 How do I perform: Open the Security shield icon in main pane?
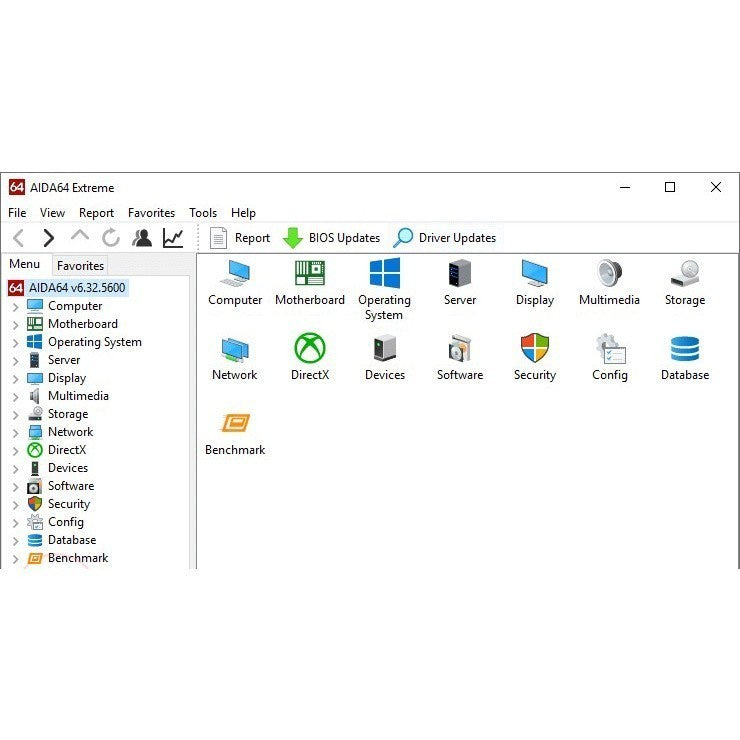(535, 348)
